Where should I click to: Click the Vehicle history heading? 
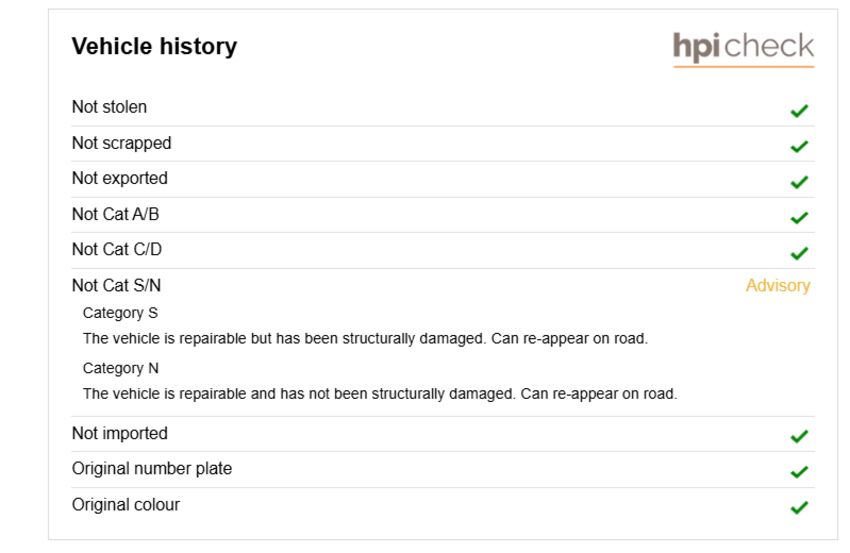point(154,46)
